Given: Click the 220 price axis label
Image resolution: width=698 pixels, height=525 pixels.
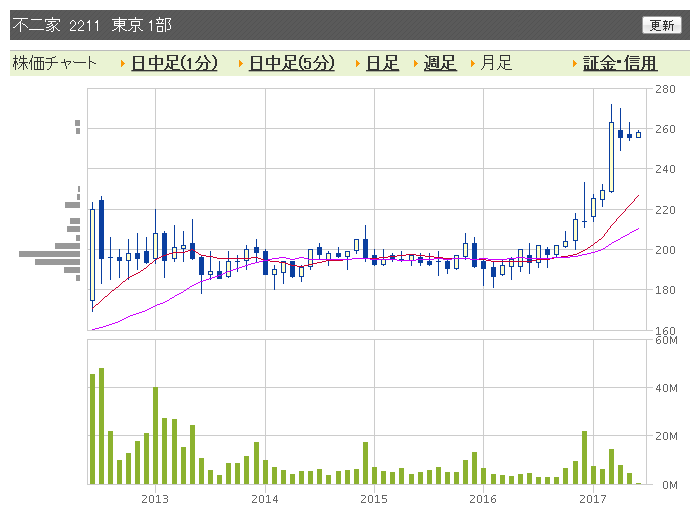Looking at the screenshot, I should pos(665,210).
